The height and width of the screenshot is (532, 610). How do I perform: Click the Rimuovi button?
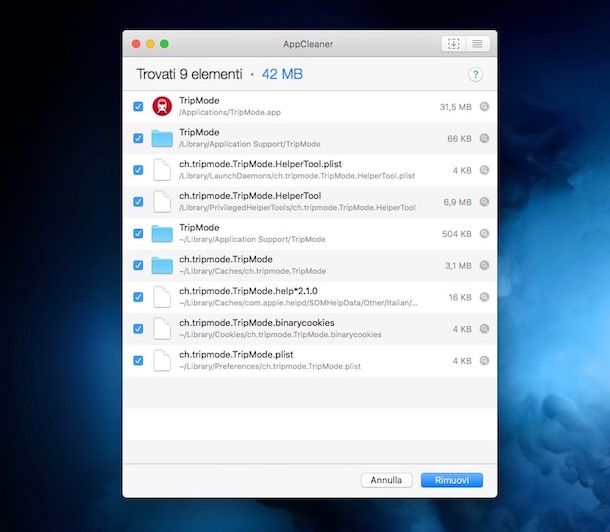tap(452, 480)
